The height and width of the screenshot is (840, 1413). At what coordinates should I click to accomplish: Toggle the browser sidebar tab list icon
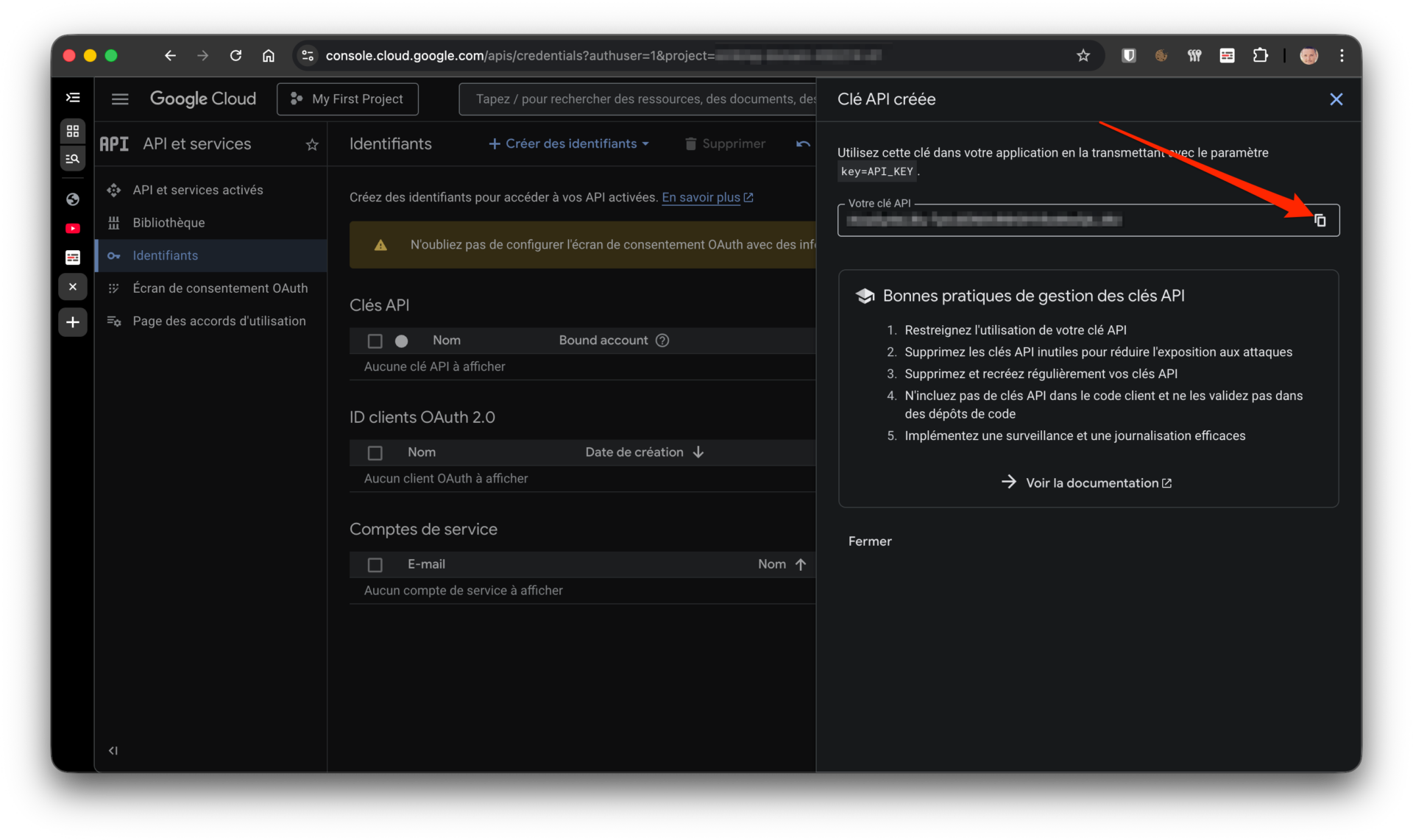tap(73, 98)
